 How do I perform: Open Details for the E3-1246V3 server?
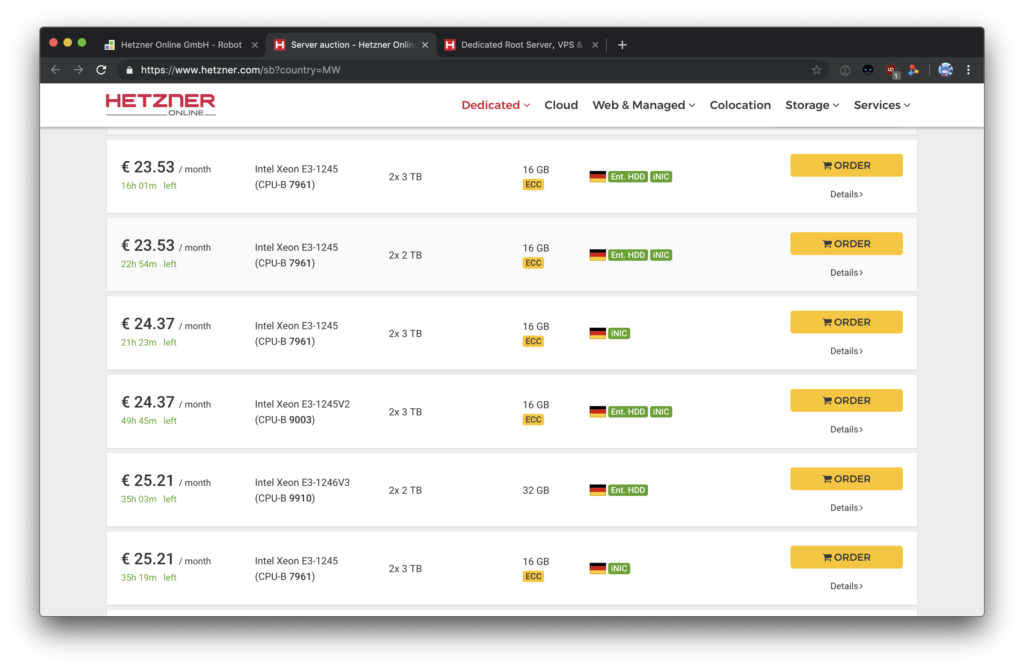point(846,508)
